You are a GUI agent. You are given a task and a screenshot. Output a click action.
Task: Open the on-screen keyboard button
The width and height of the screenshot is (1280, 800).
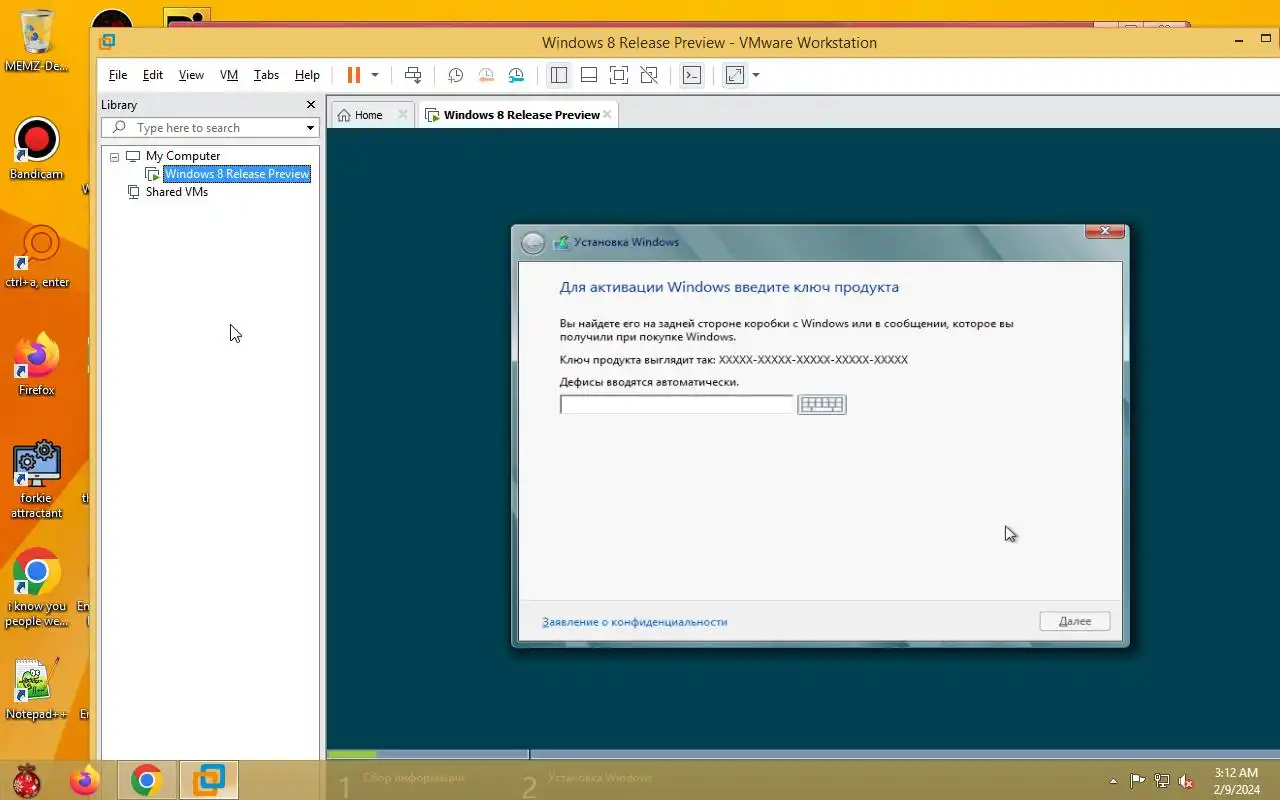point(822,404)
